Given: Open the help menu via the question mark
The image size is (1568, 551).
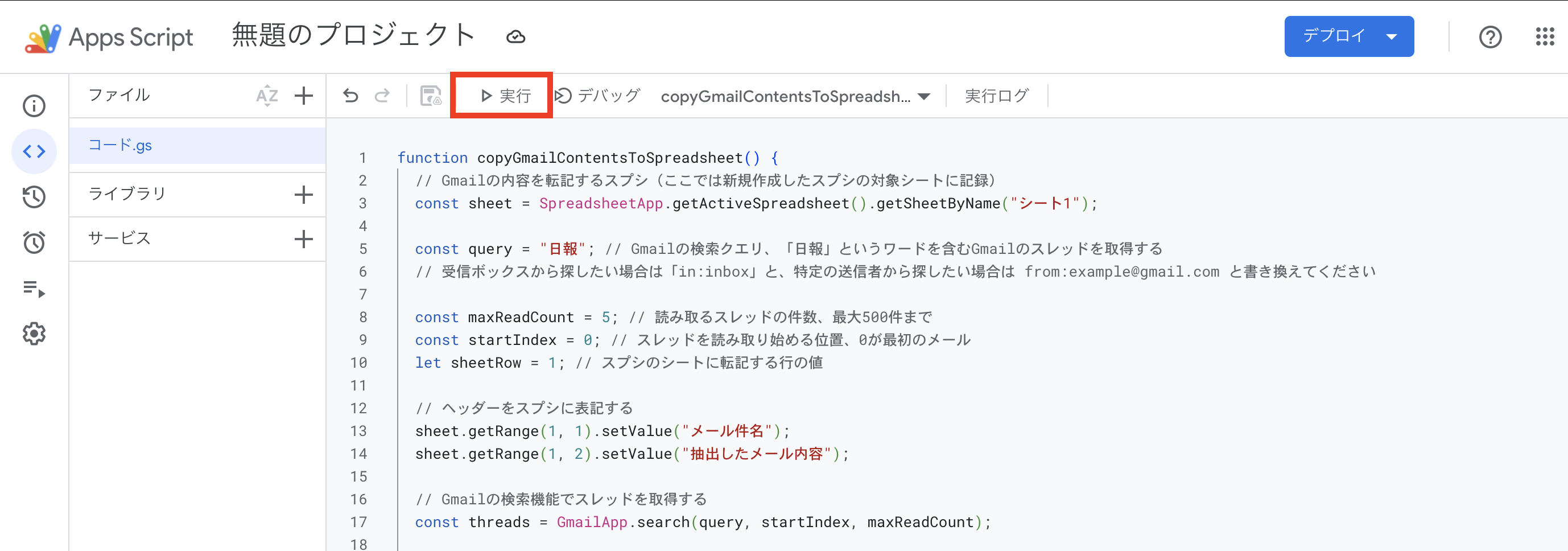Looking at the screenshot, I should click(x=1489, y=36).
